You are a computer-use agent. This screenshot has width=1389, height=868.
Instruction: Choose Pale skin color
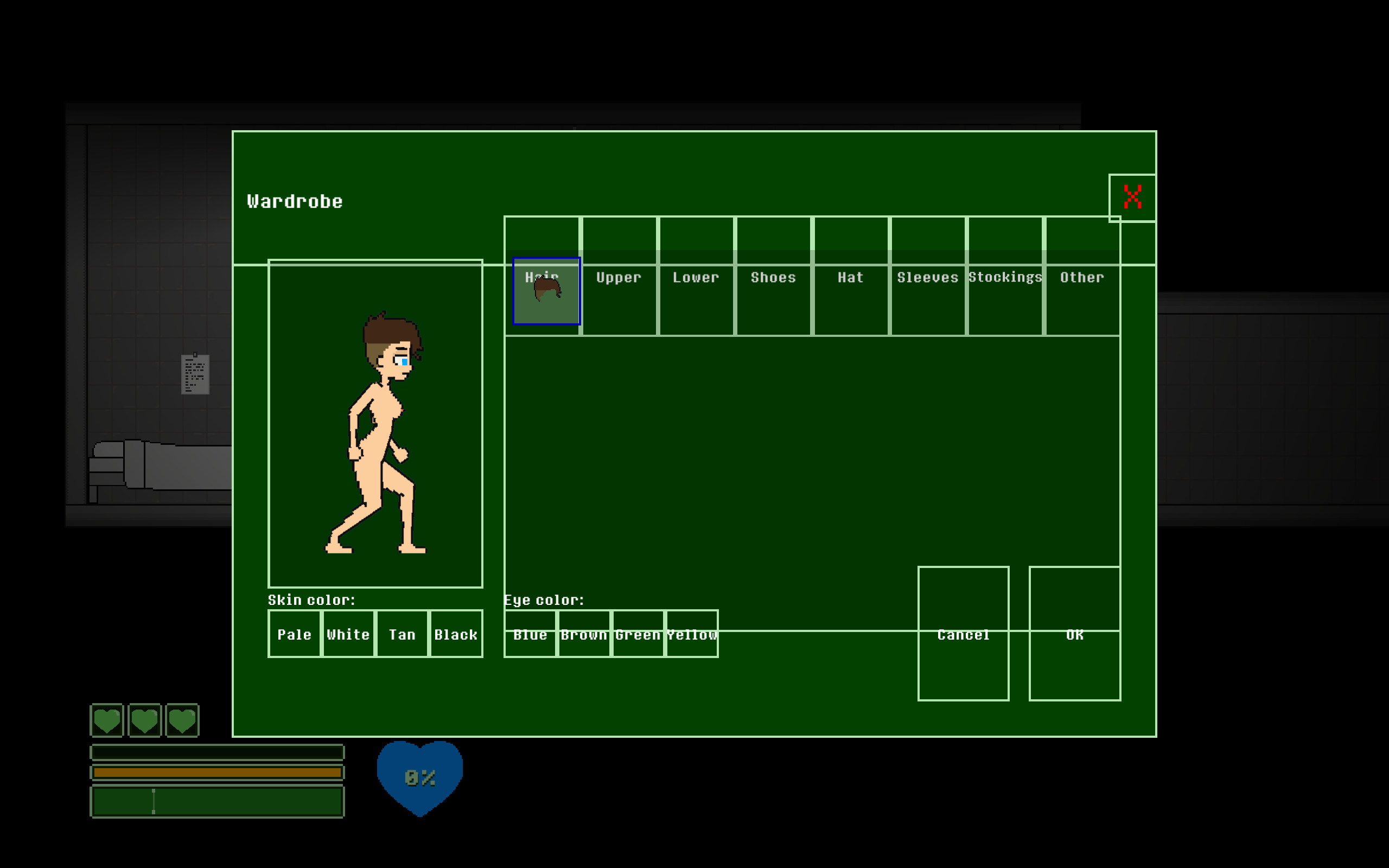click(295, 634)
